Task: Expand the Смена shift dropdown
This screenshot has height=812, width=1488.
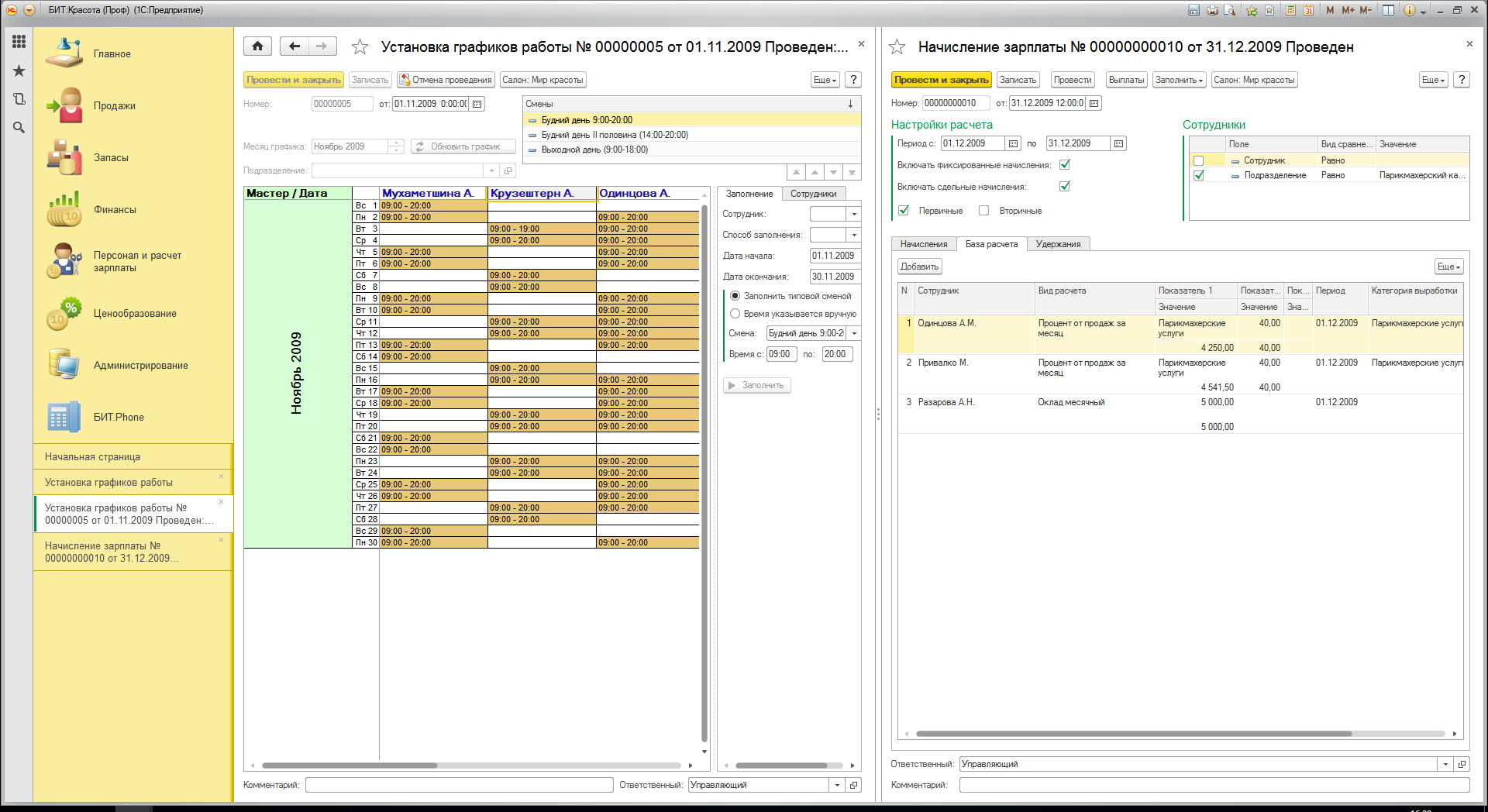Action: point(854,333)
